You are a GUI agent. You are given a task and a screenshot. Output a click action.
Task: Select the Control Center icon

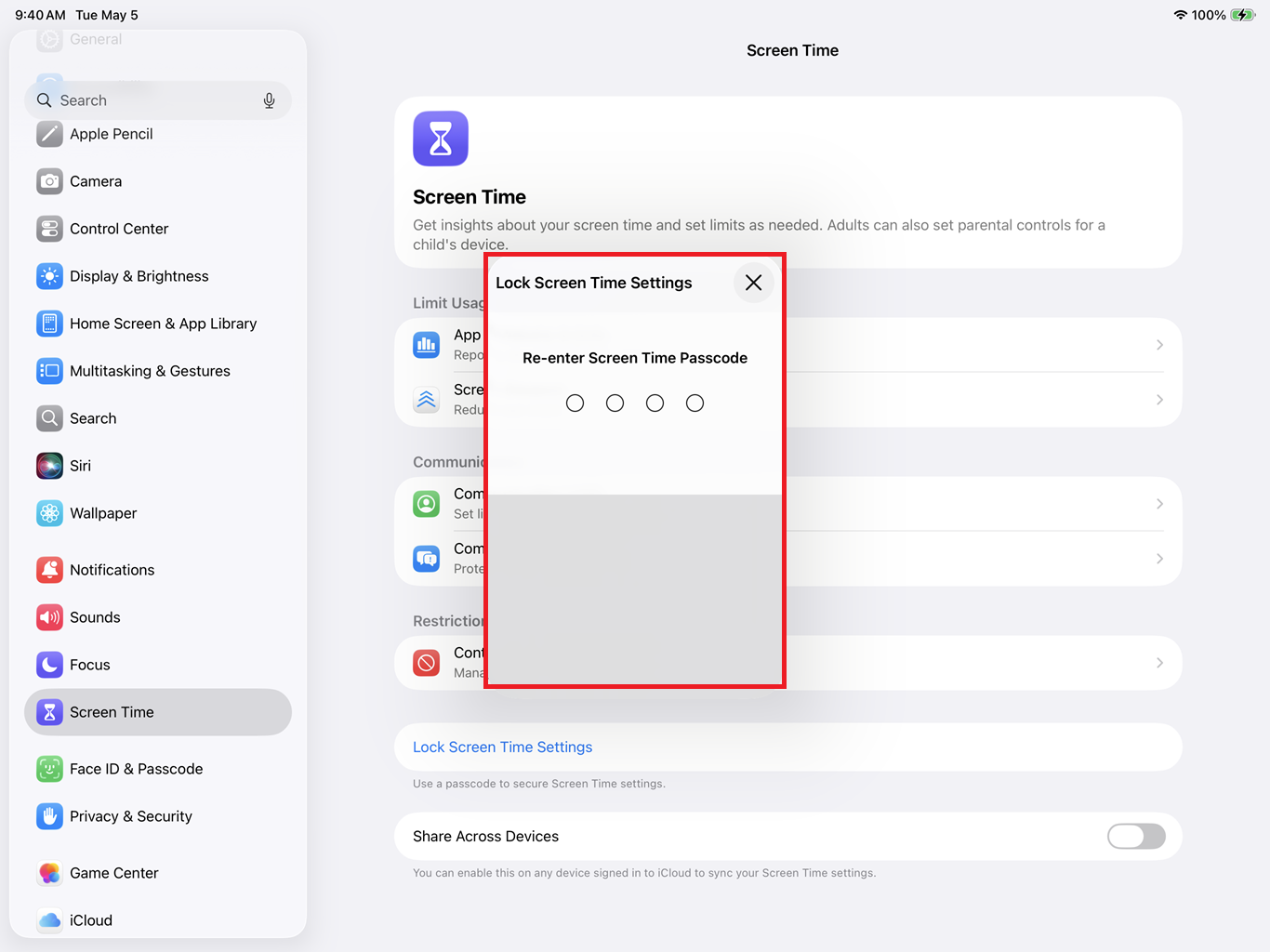[x=49, y=229]
